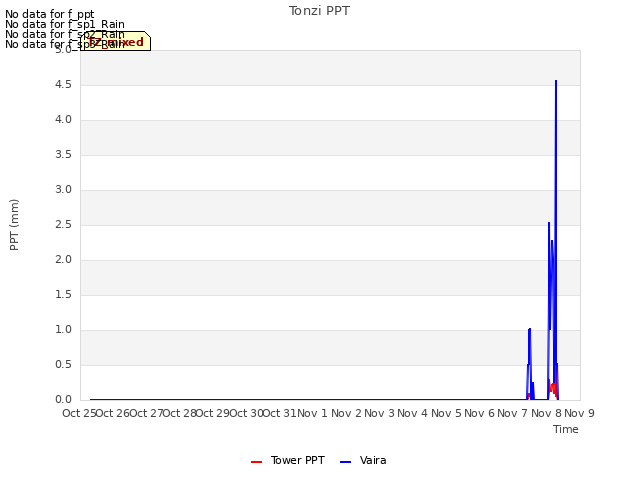Click the Time x-axis label
The height and width of the screenshot is (480, 640).
coord(565,429)
